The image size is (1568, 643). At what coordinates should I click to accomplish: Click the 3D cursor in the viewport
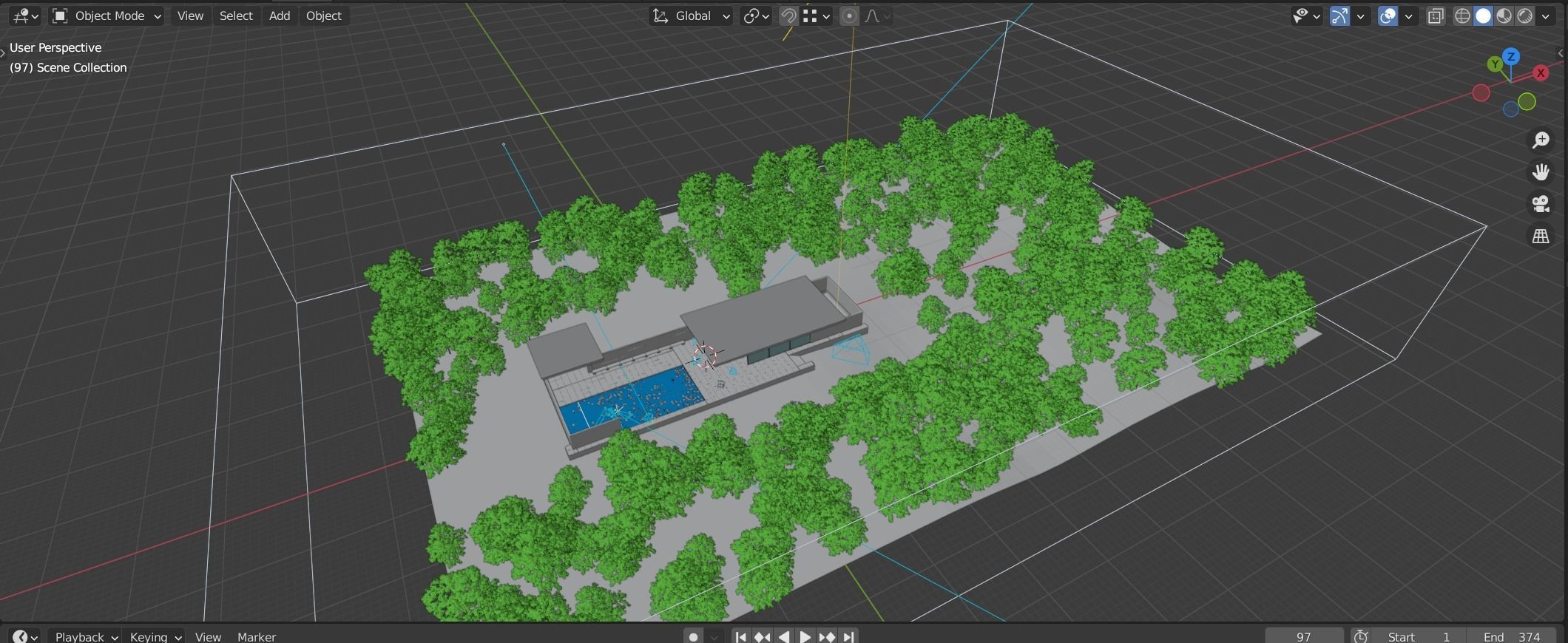(706, 357)
